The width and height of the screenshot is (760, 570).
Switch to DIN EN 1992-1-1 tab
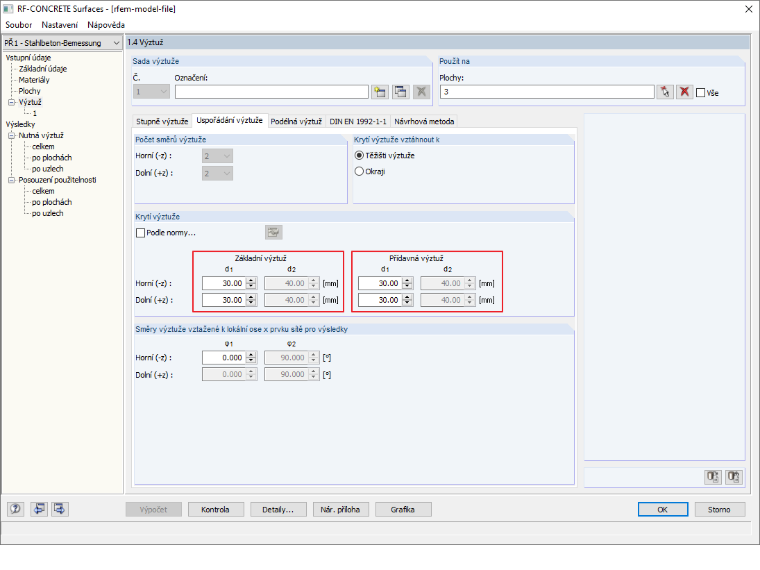pyautogui.click(x=358, y=121)
